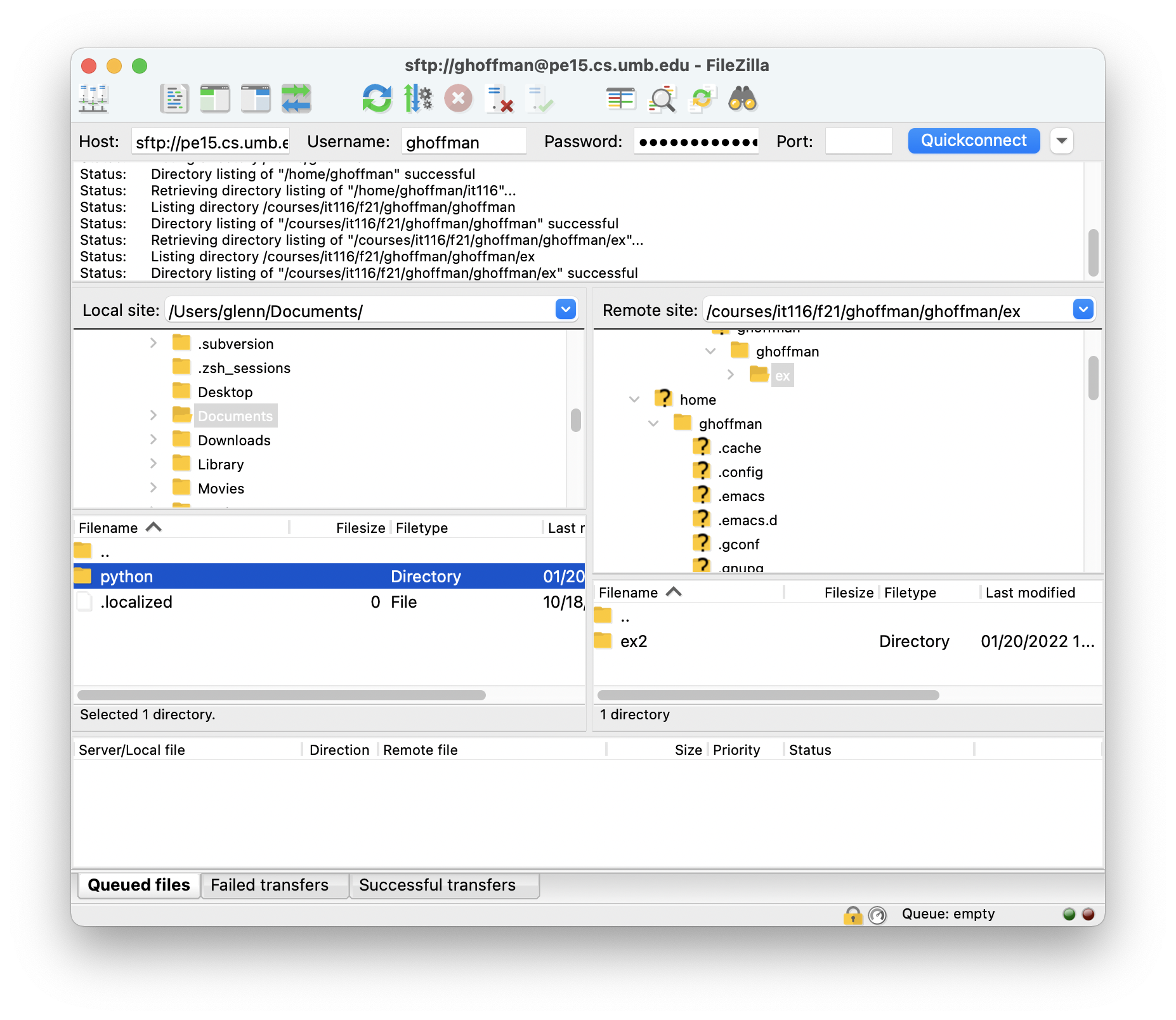Viewport: 1176px width, 1020px height.
Task: Select the .cache remote folder
Action: pyautogui.click(x=739, y=448)
